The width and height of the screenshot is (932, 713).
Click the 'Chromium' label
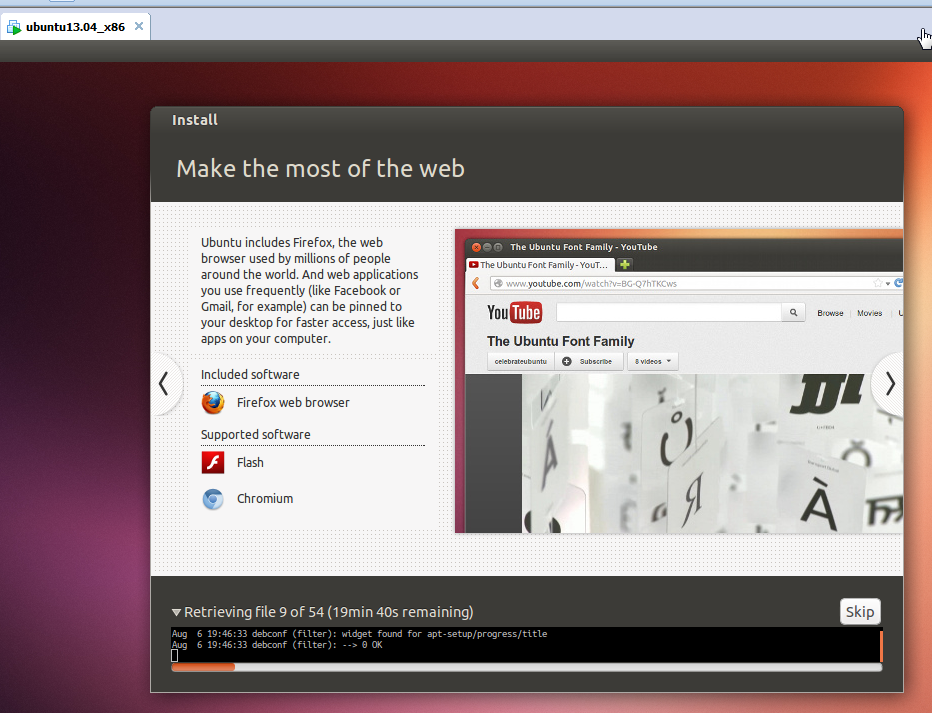(x=265, y=499)
